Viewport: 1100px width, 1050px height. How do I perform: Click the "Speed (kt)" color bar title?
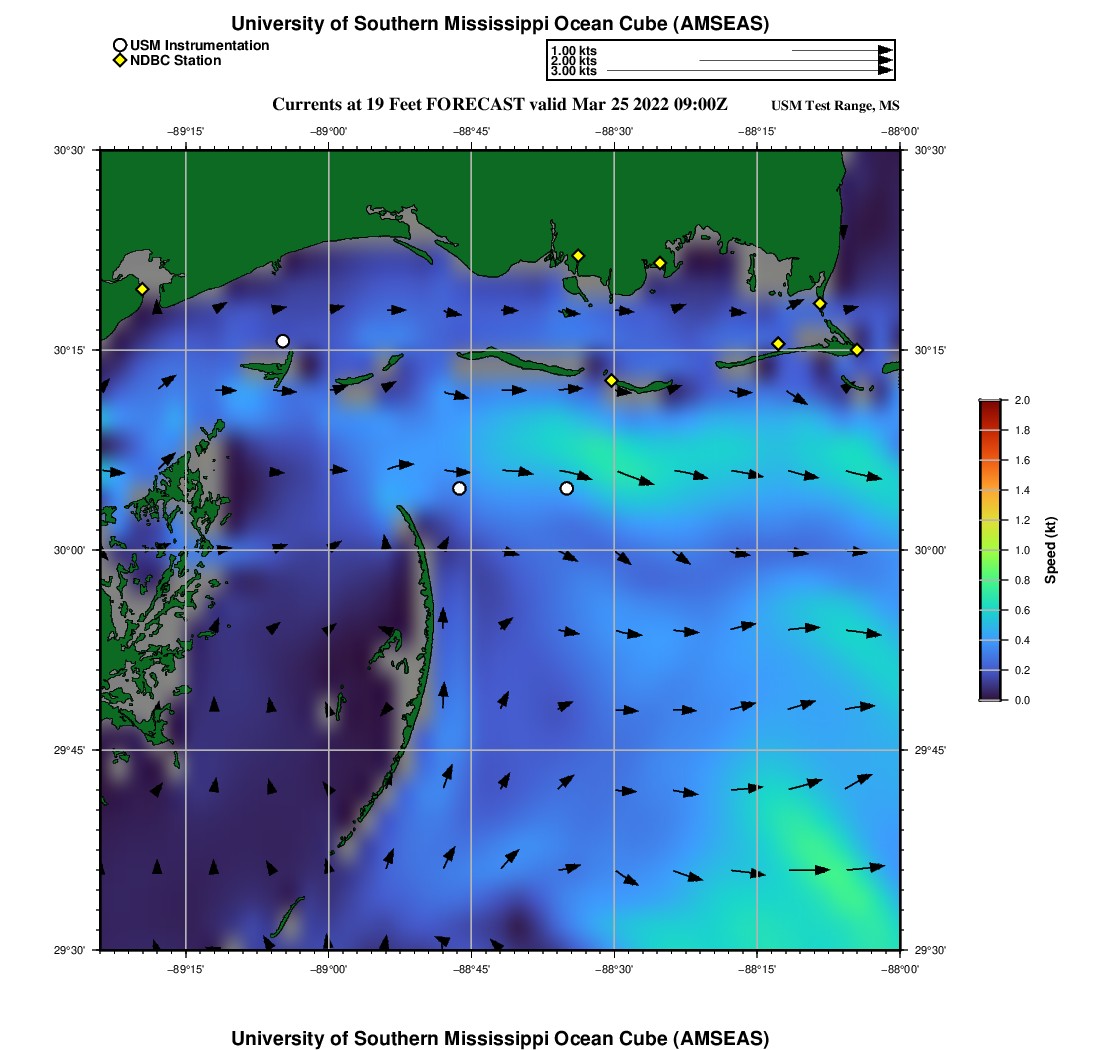point(1050,551)
